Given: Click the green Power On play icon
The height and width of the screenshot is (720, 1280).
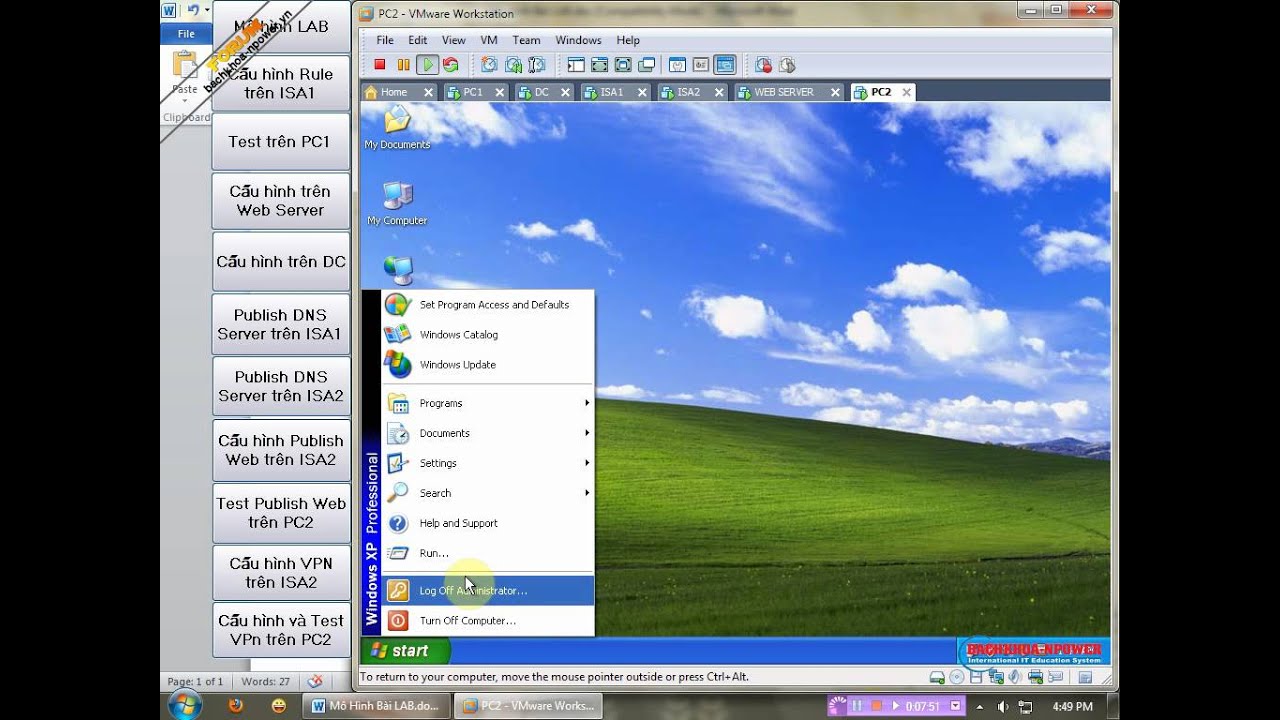Looking at the screenshot, I should click(427, 65).
